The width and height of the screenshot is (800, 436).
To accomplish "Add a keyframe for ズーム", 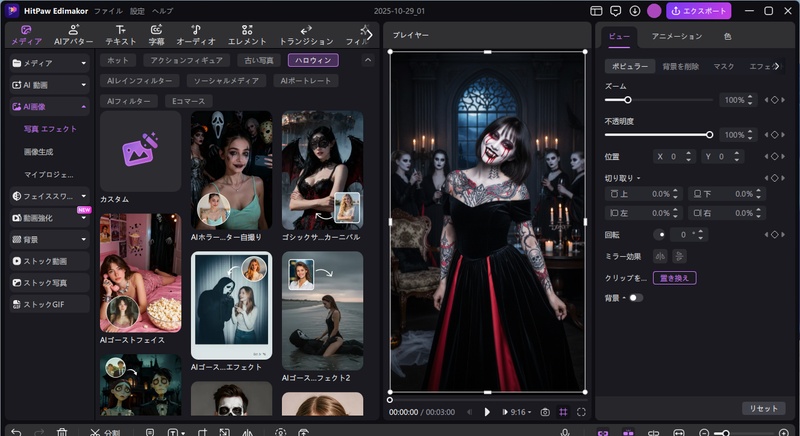I will coord(774,100).
